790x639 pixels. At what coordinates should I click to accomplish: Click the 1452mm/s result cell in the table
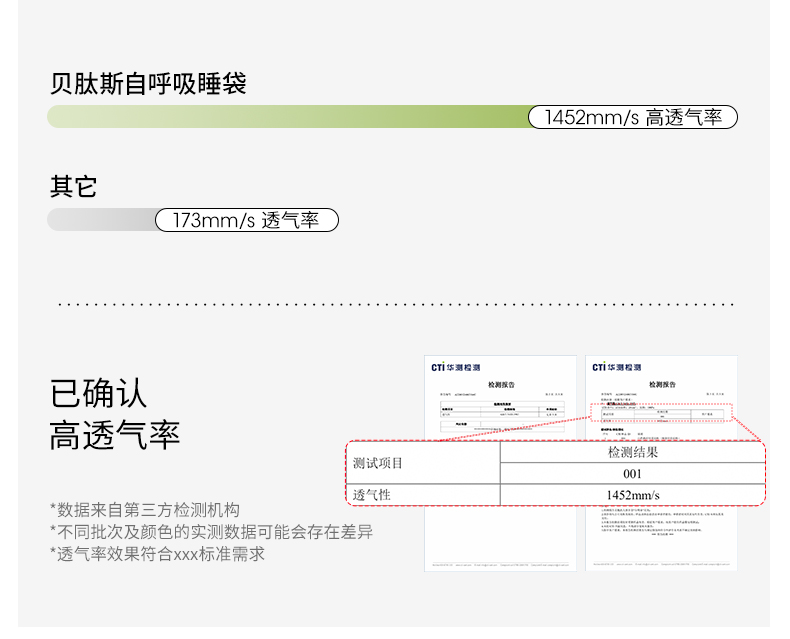pos(632,496)
